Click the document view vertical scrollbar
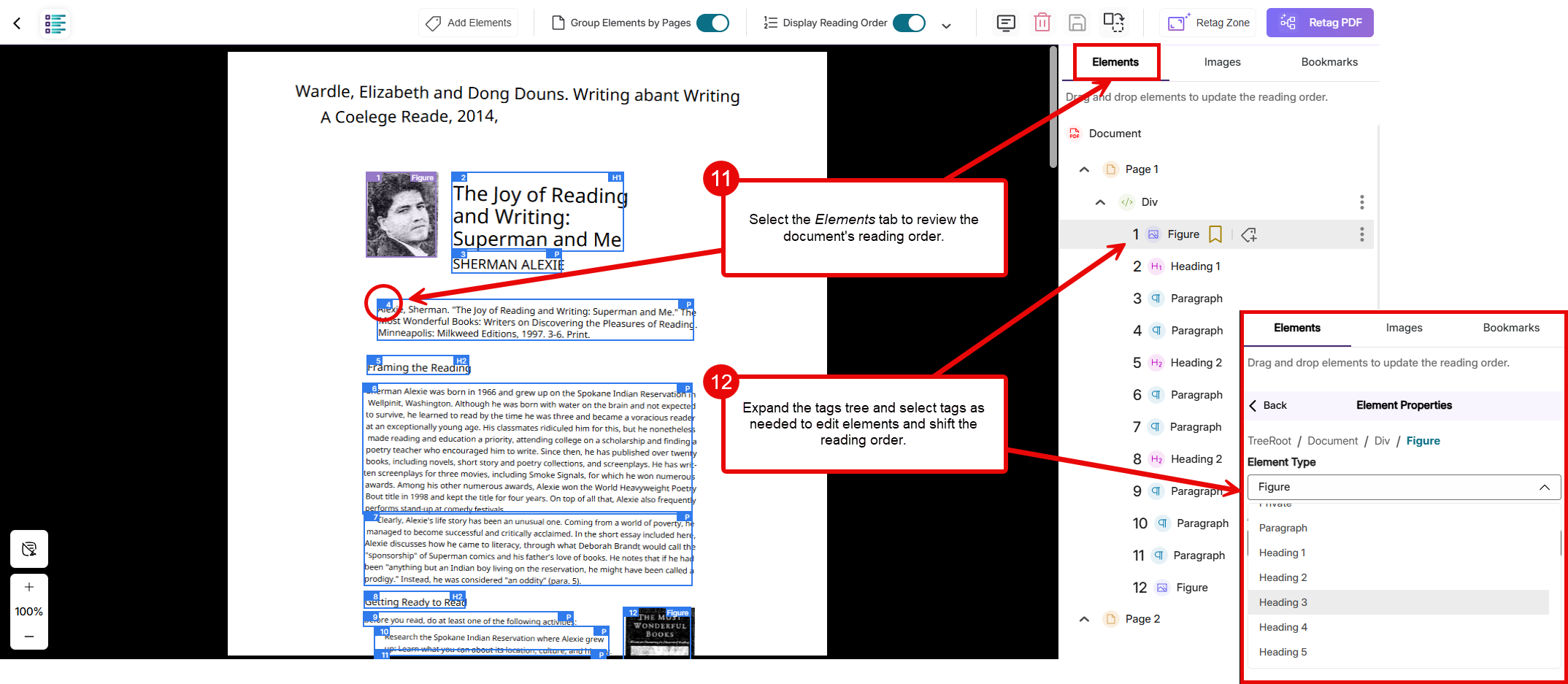 coord(1053,107)
